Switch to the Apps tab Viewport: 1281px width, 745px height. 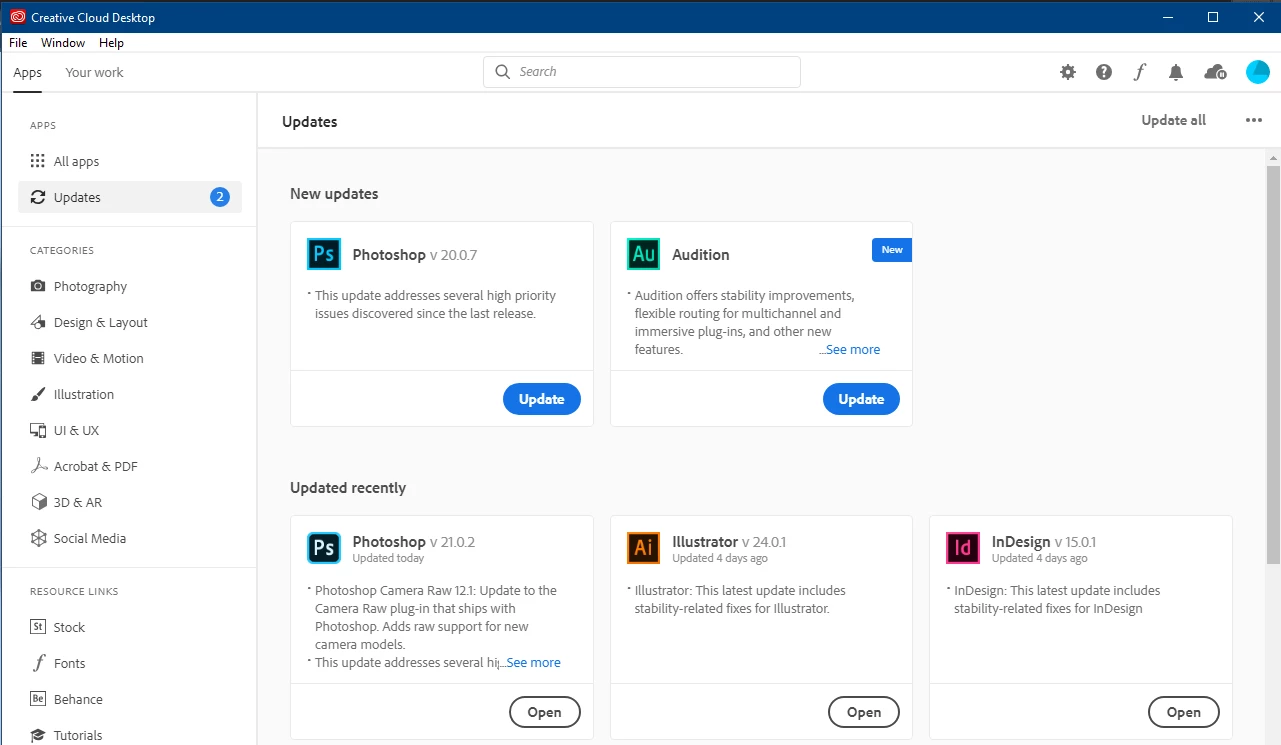[28, 72]
